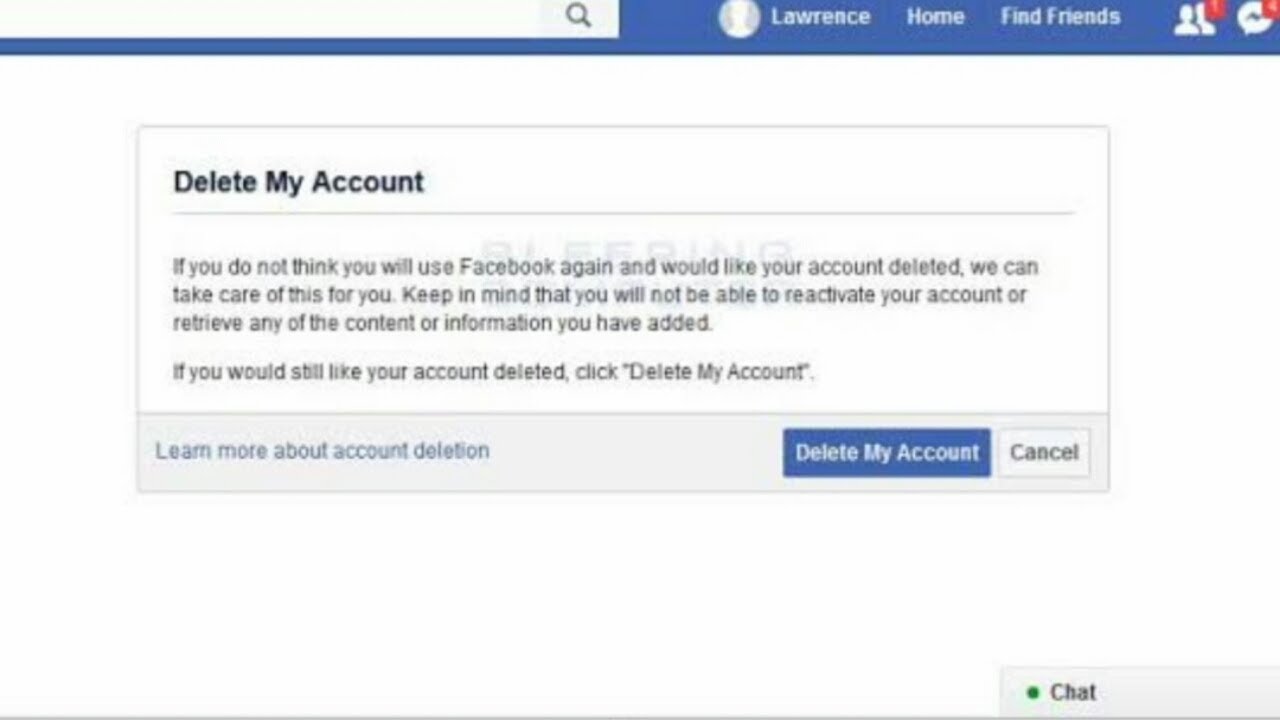Click the Delete My Account dialog heading
Viewport: 1280px width, 720px height.
[298, 182]
